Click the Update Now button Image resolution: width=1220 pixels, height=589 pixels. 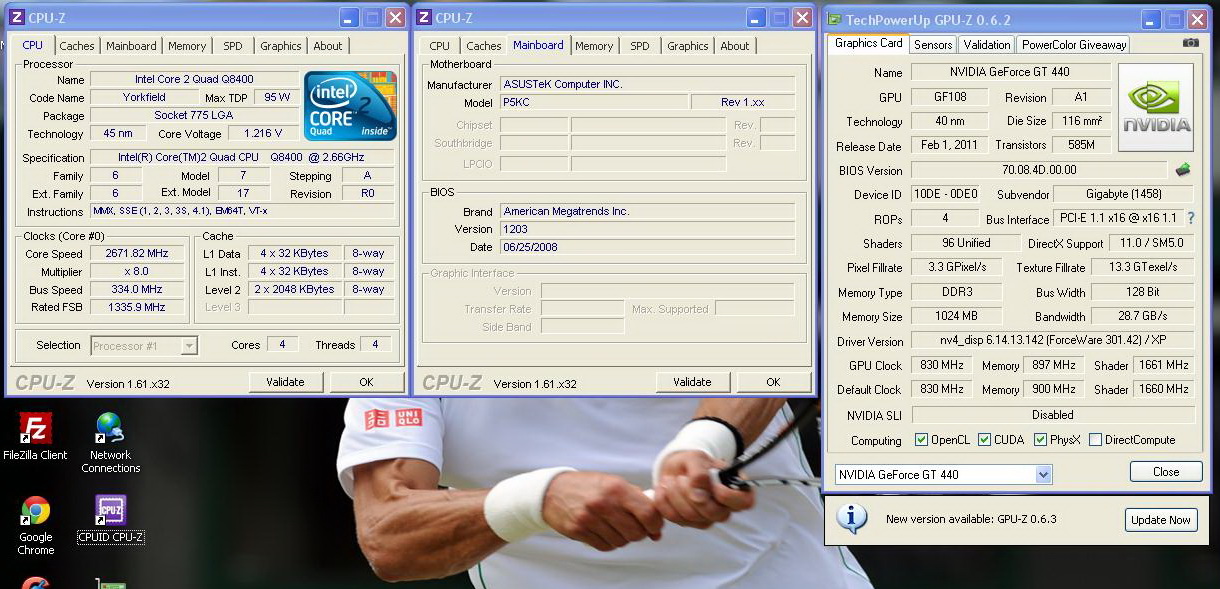(x=1161, y=520)
